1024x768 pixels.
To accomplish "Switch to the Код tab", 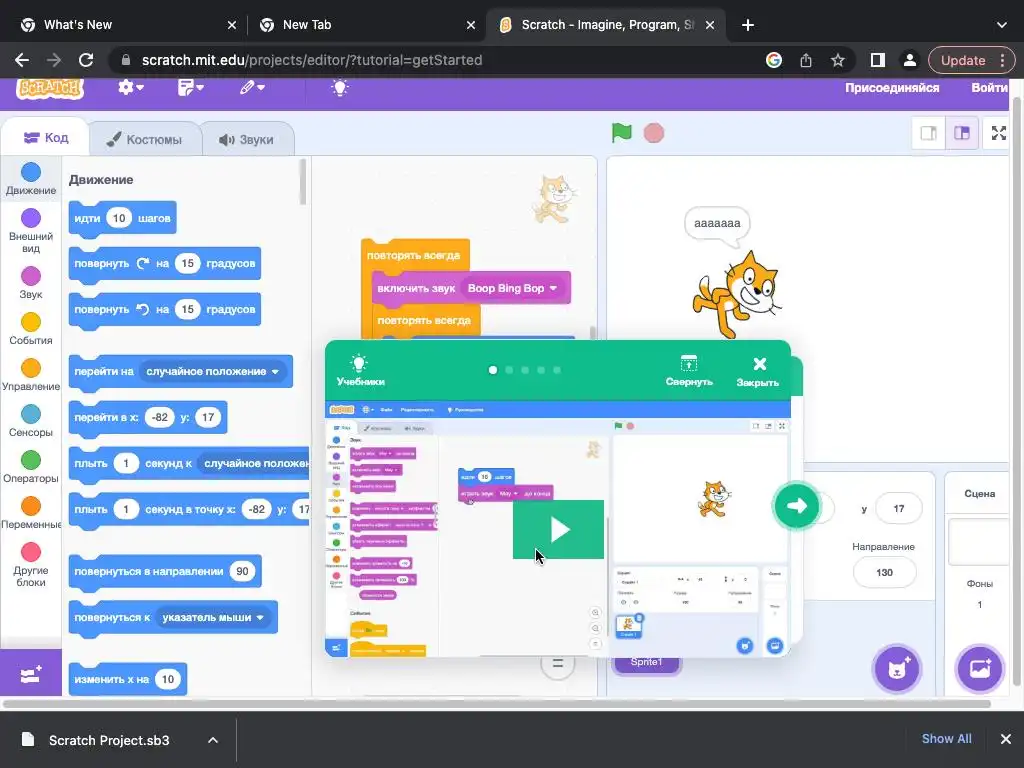I will [46, 138].
